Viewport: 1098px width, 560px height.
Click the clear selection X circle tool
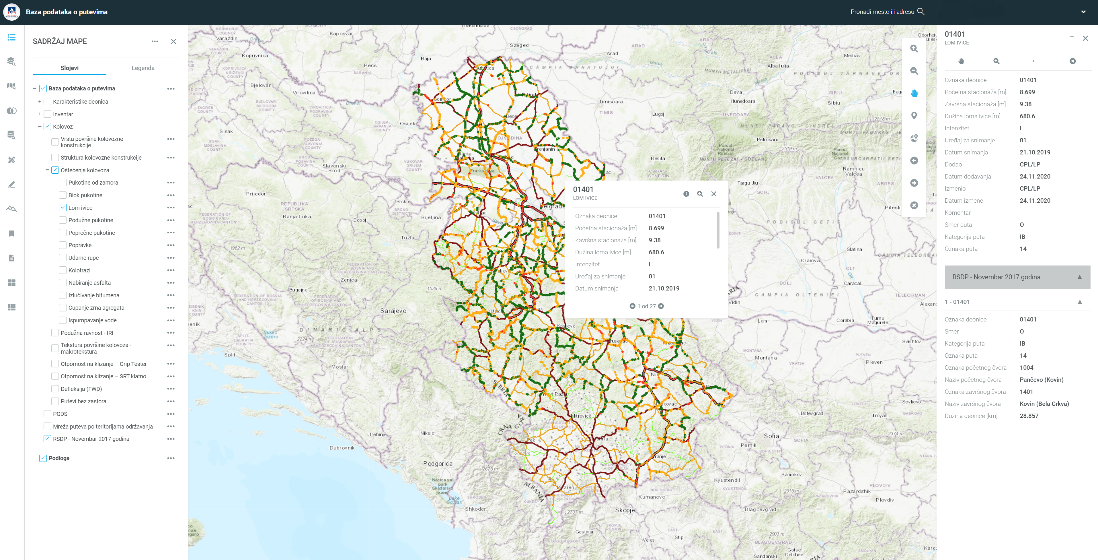click(914, 206)
